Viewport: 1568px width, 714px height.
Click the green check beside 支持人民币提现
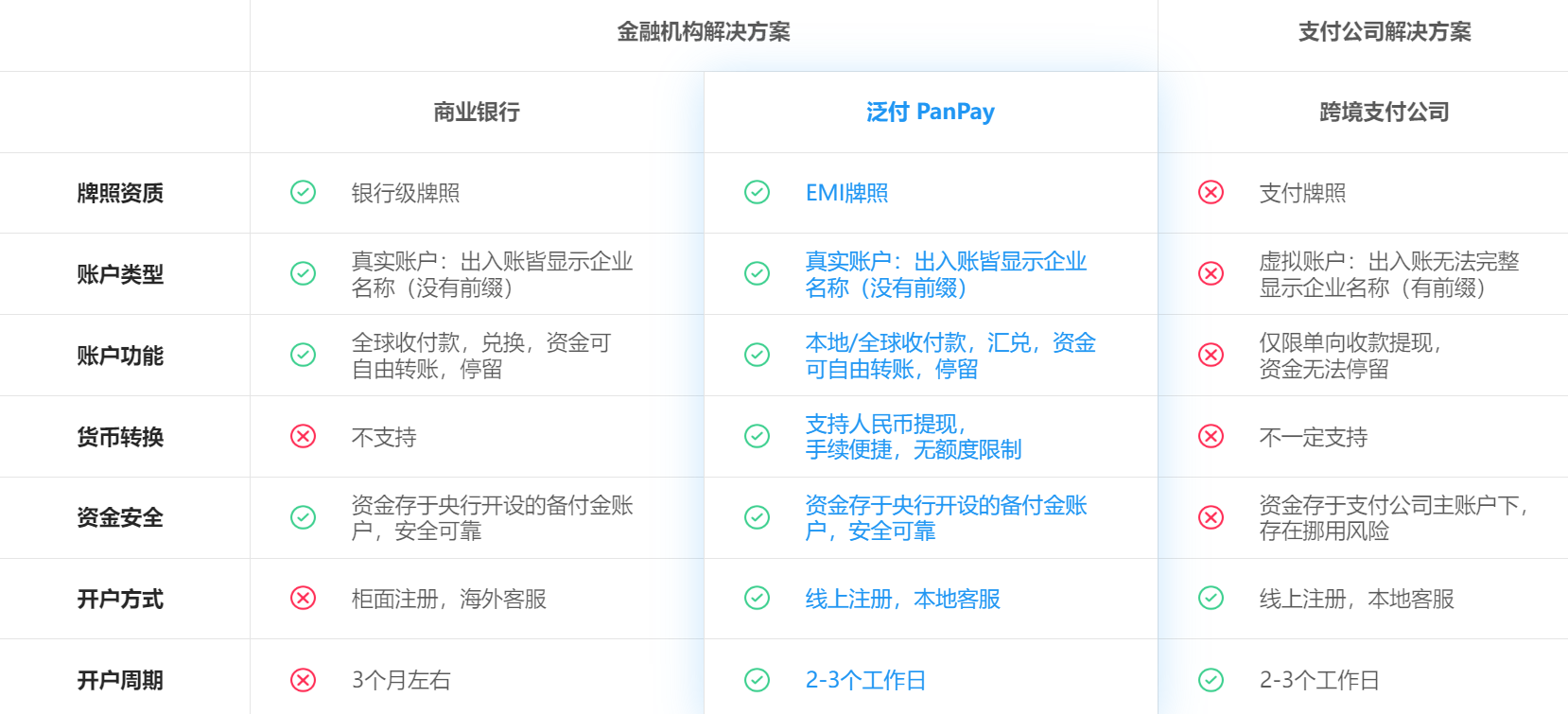tap(757, 437)
